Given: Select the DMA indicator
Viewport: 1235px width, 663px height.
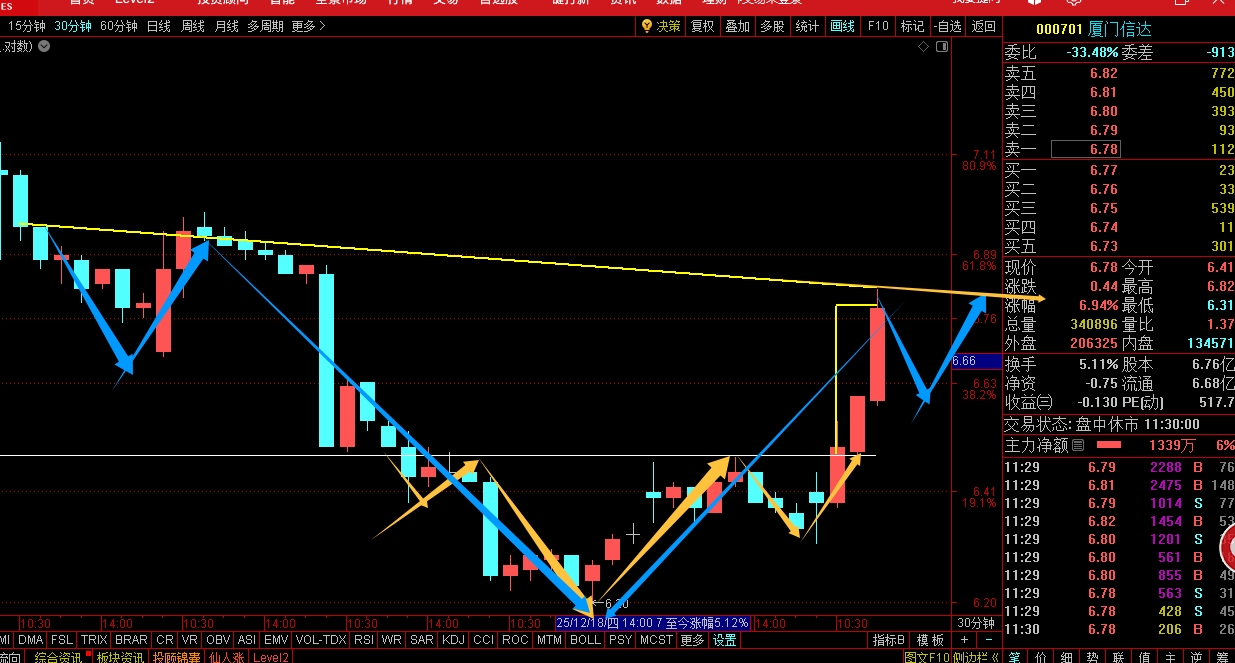Looking at the screenshot, I should click(x=31, y=639).
